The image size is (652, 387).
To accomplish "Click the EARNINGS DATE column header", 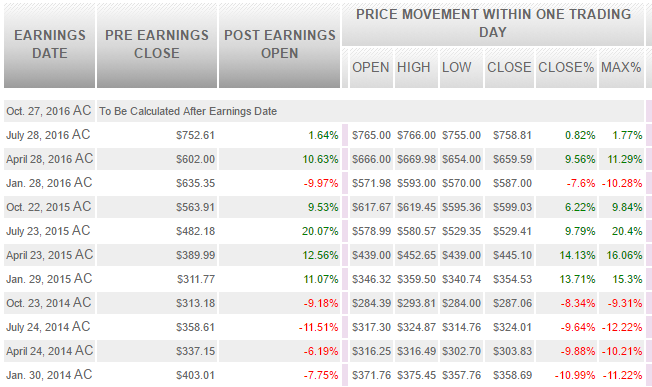I will [49, 45].
